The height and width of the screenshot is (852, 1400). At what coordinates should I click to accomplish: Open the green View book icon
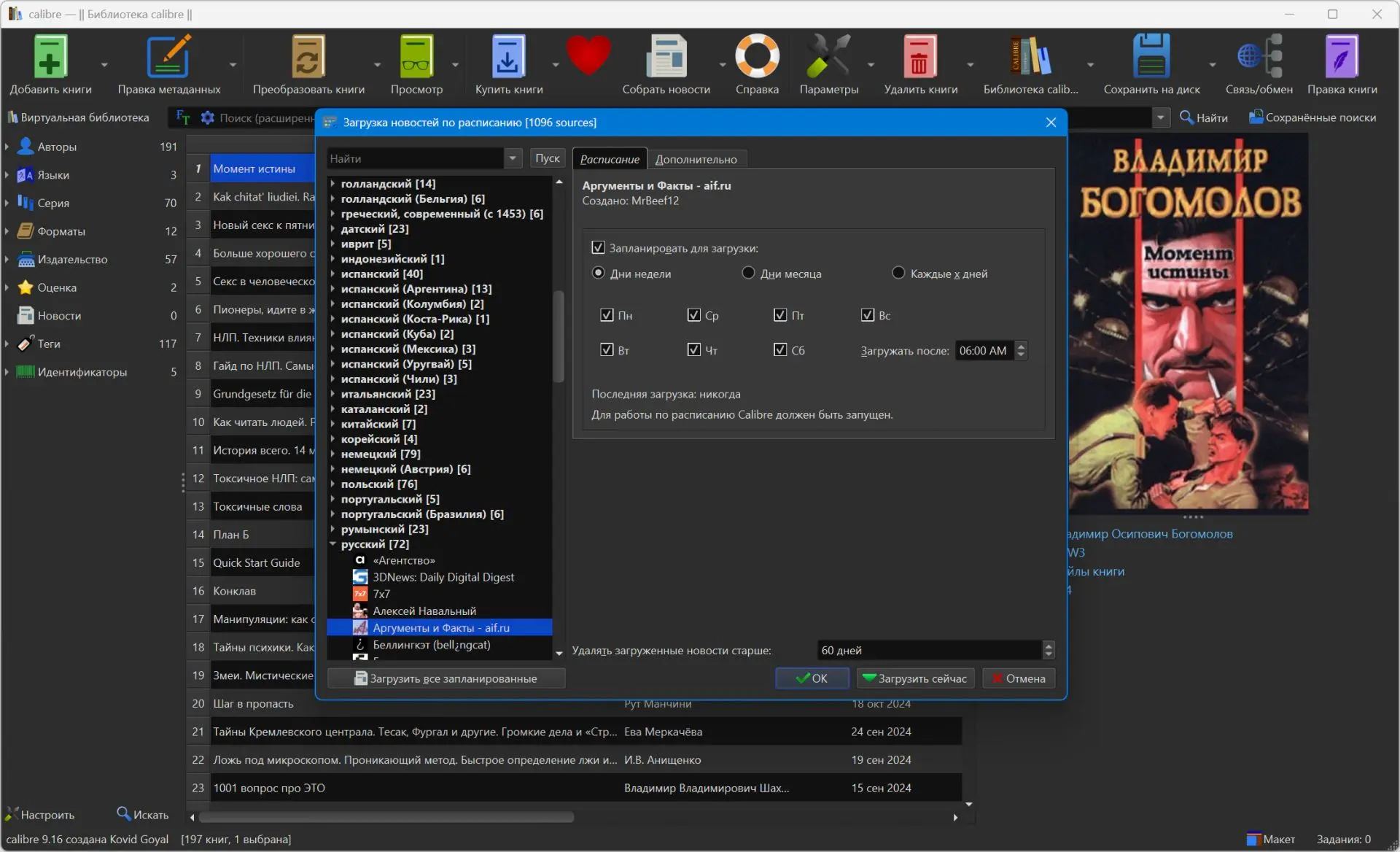pos(416,57)
